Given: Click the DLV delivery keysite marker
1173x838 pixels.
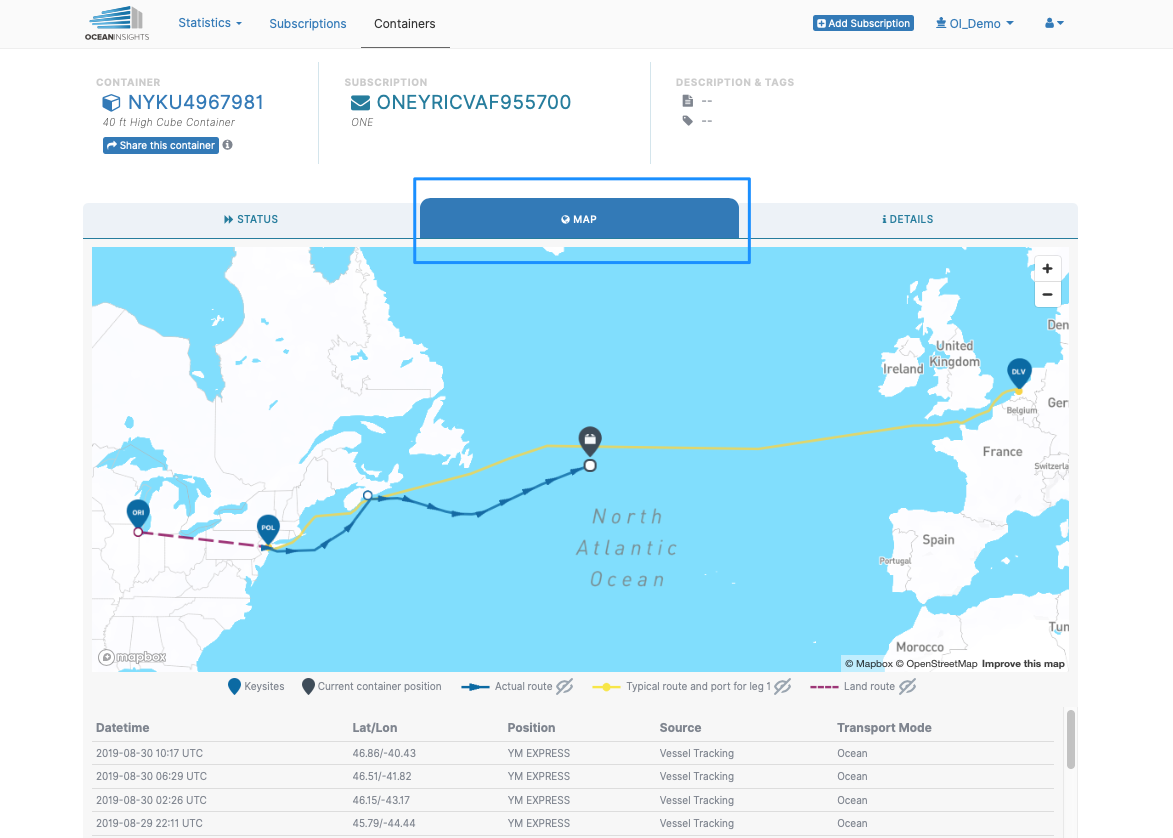Looking at the screenshot, I should click(1019, 372).
